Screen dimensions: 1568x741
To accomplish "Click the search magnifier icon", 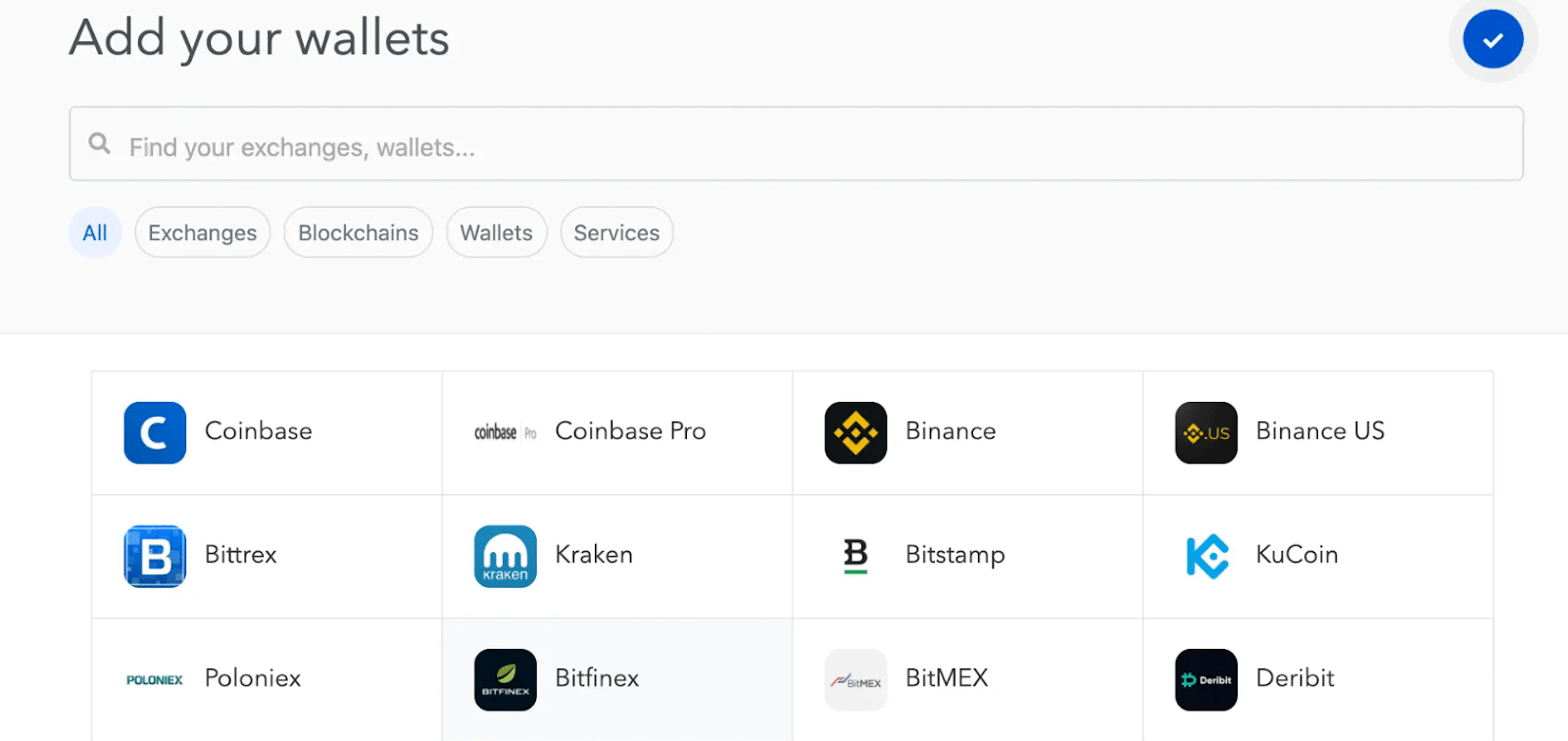I will (x=99, y=143).
